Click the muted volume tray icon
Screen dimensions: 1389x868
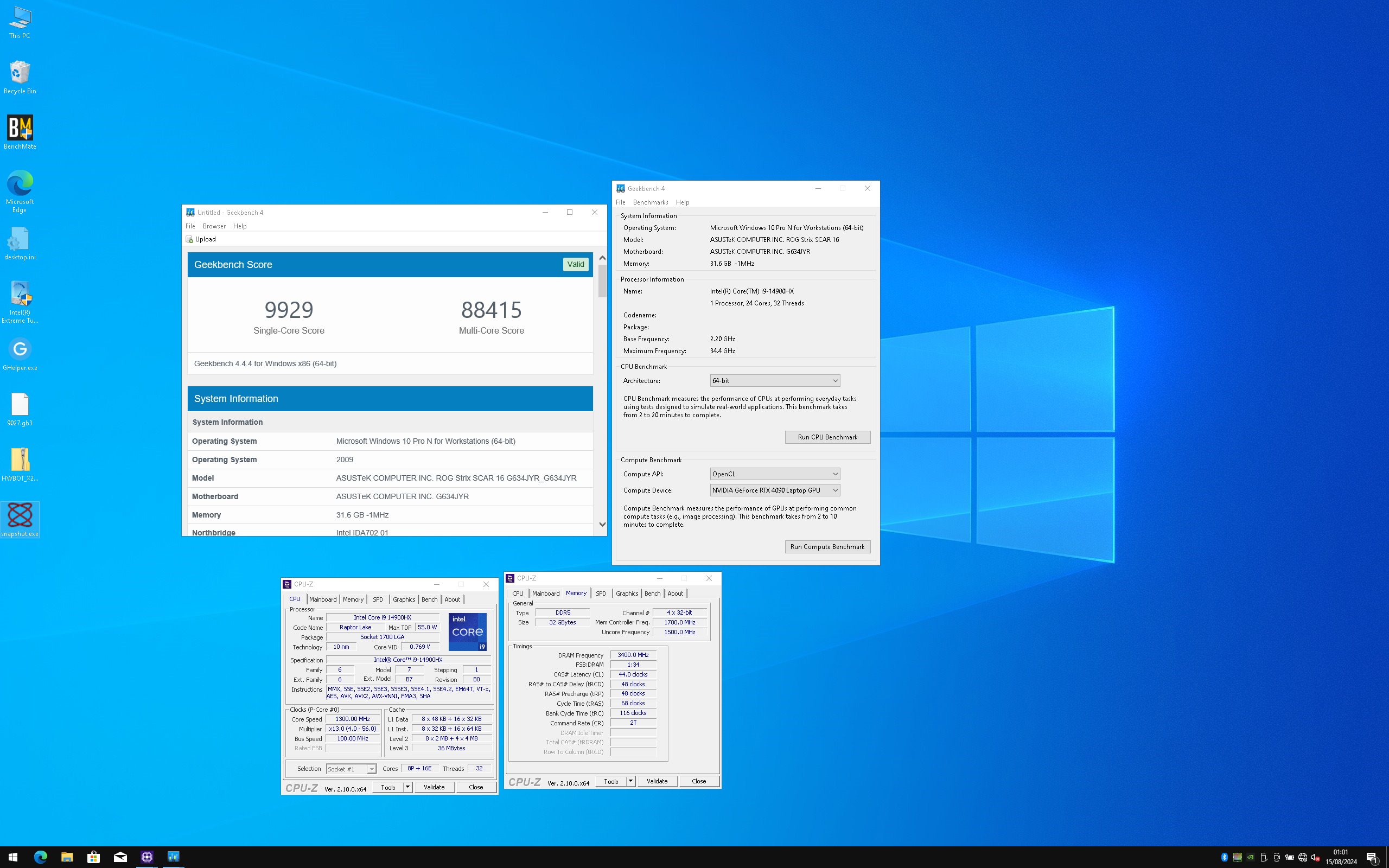point(1316,857)
